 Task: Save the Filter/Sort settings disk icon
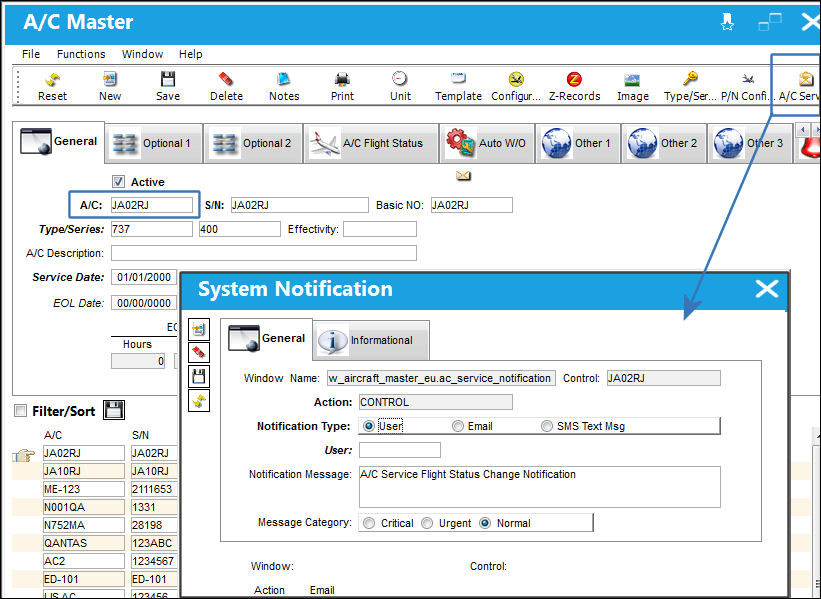[114, 410]
